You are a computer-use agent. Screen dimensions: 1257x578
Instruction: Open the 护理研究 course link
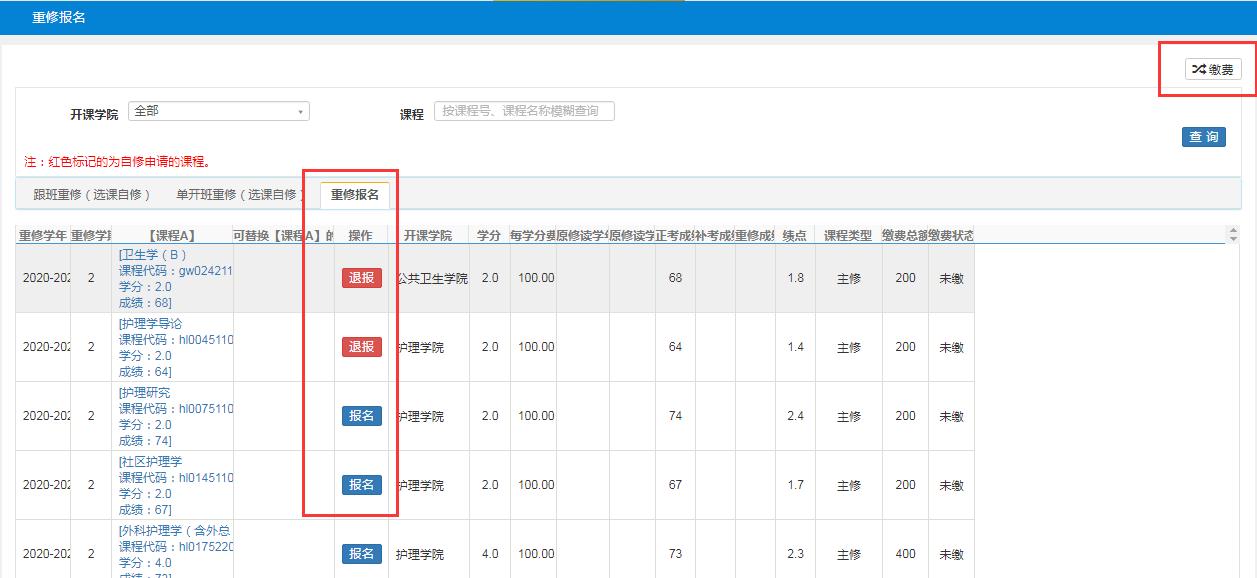(x=145, y=393)
